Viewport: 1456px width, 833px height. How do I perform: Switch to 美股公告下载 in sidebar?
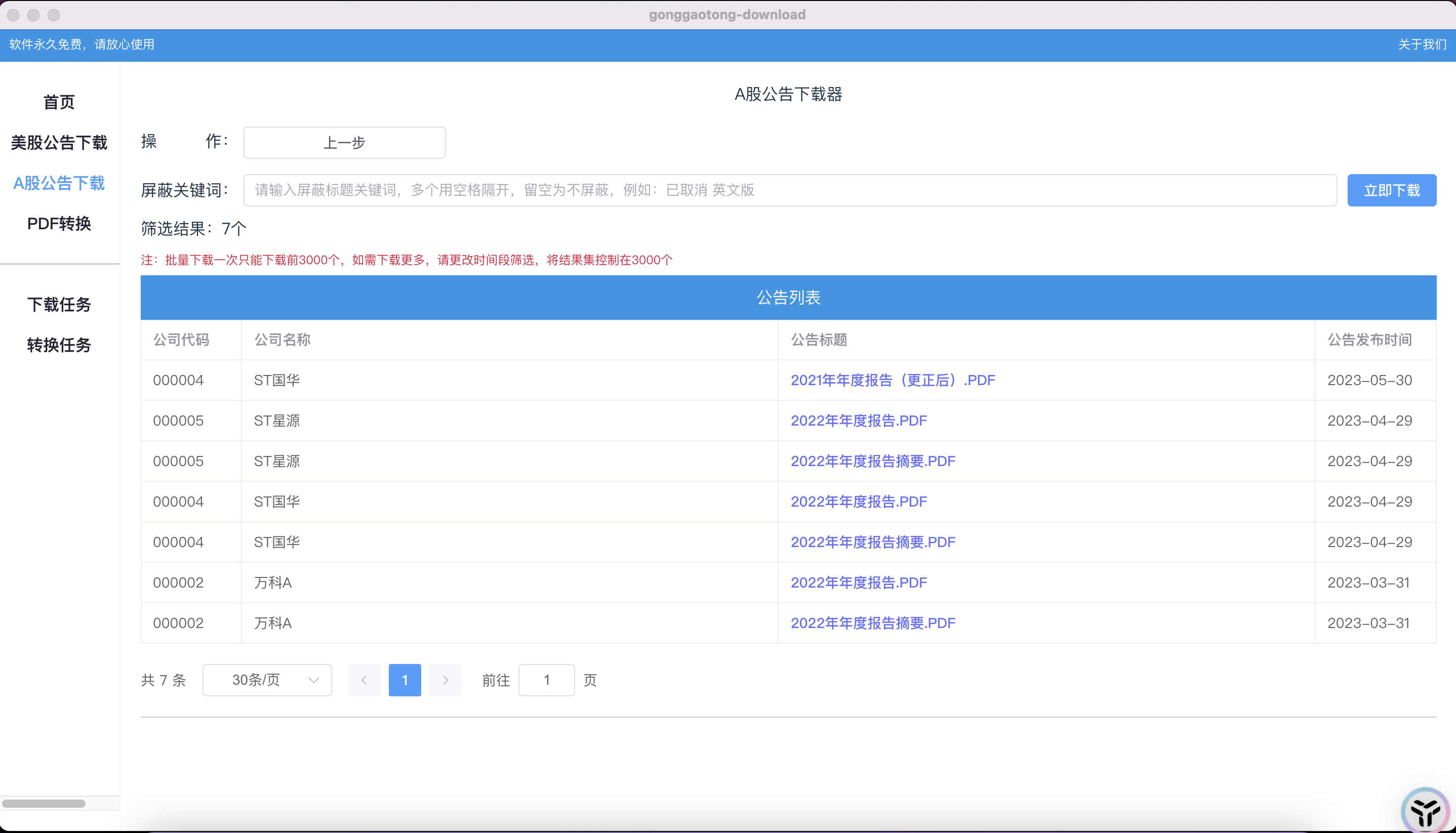pyautogui.click(x=59, y=142)
